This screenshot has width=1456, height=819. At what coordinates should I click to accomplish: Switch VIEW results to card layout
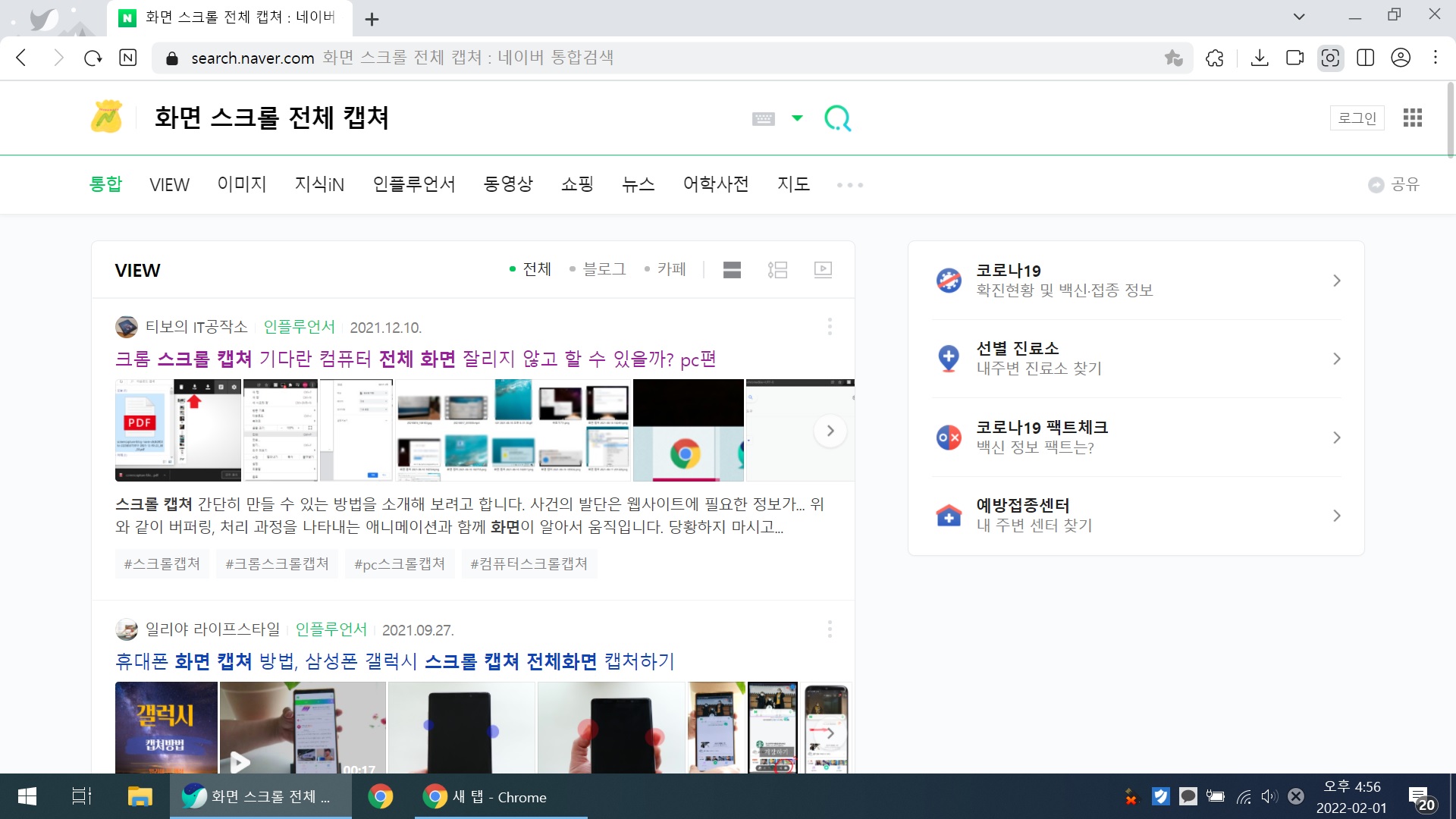point(732,270)
